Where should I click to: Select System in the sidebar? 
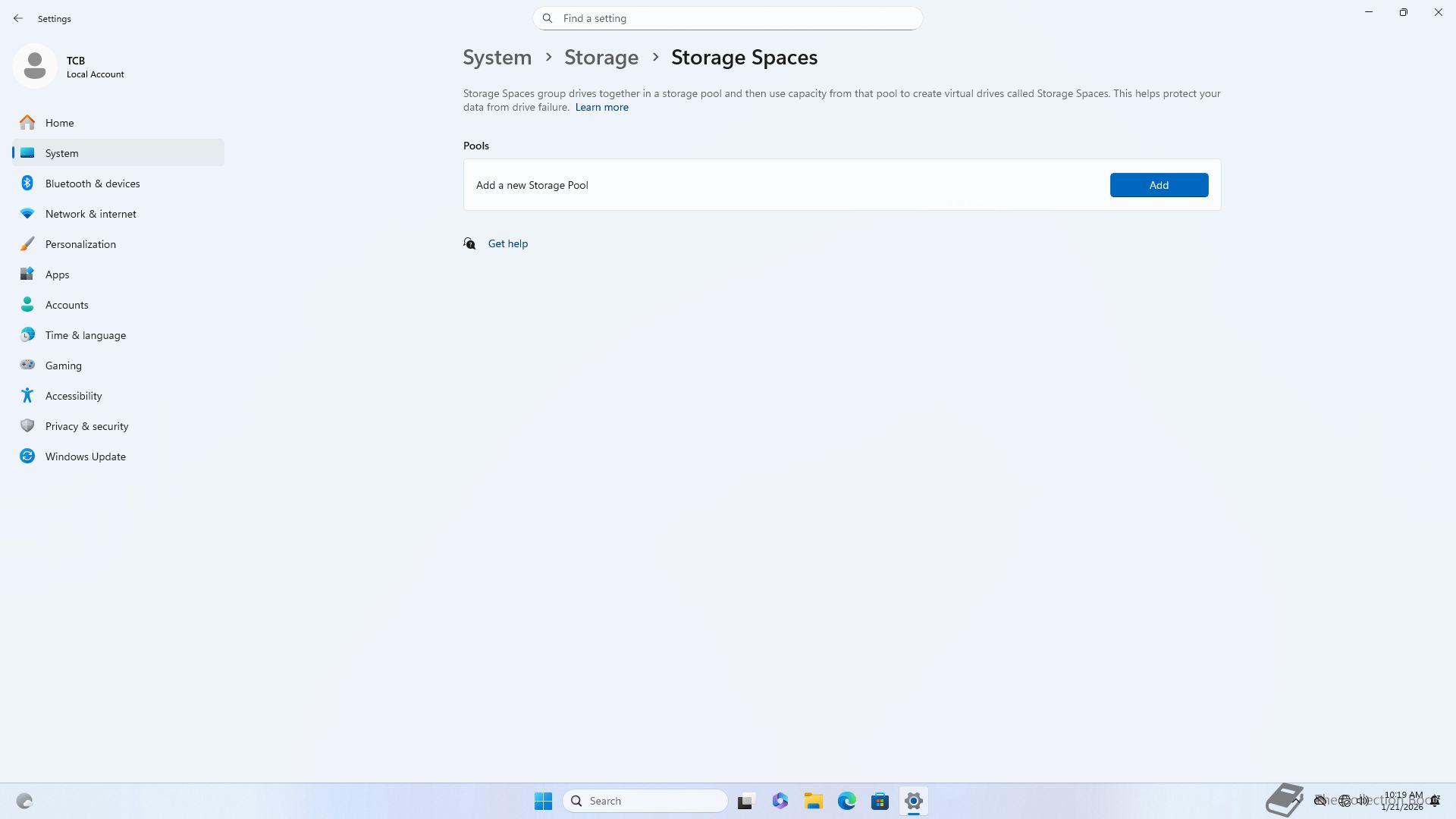pyautogui.click(x=61, y=153)
